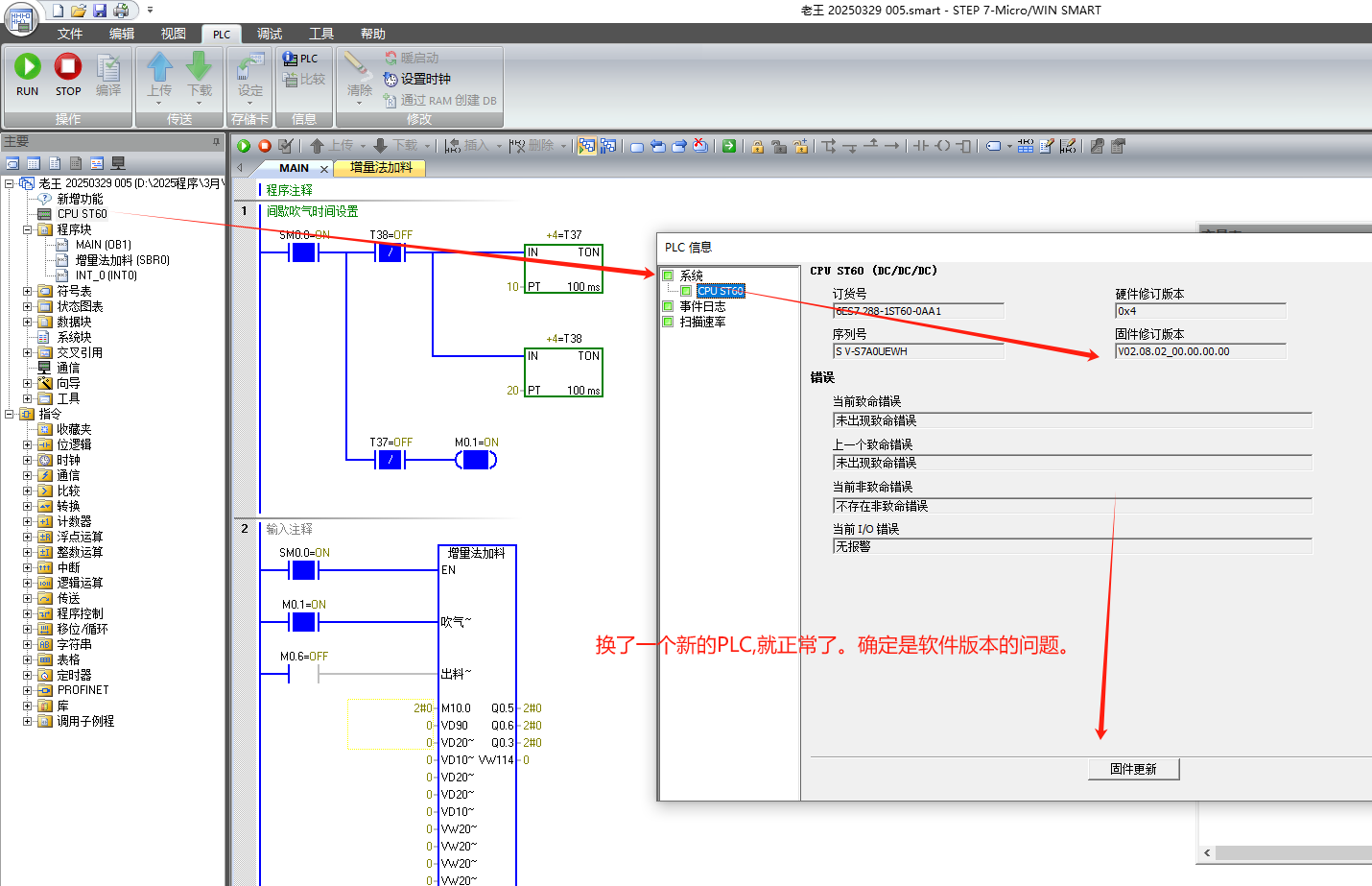
Task: Click the horizontal scrollbar left arrow
Action: coord(1207,852)
